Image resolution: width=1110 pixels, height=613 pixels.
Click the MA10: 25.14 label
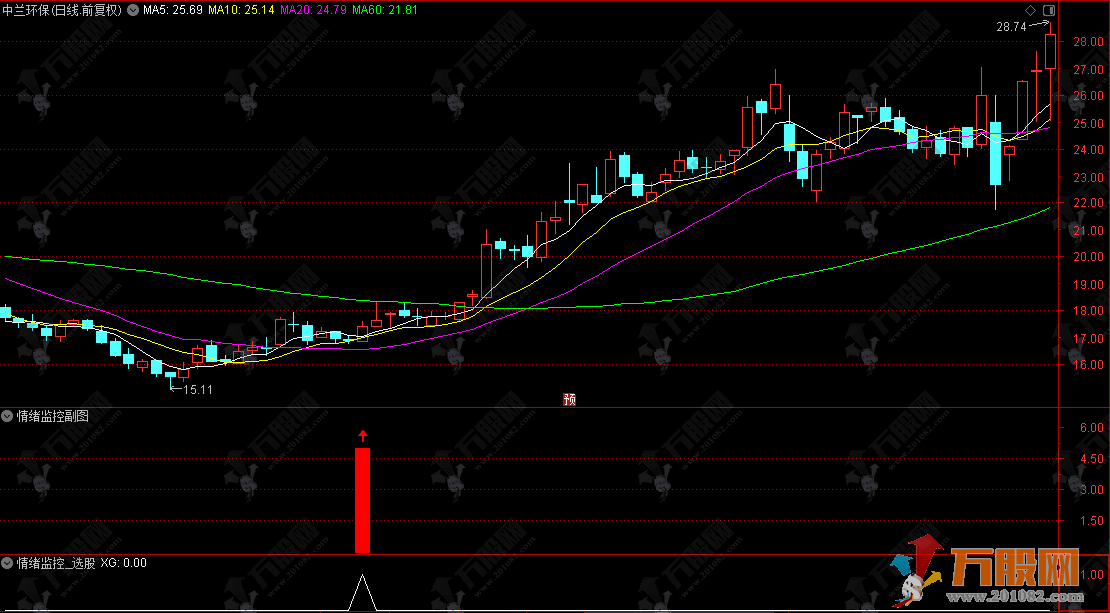point(241,11)
